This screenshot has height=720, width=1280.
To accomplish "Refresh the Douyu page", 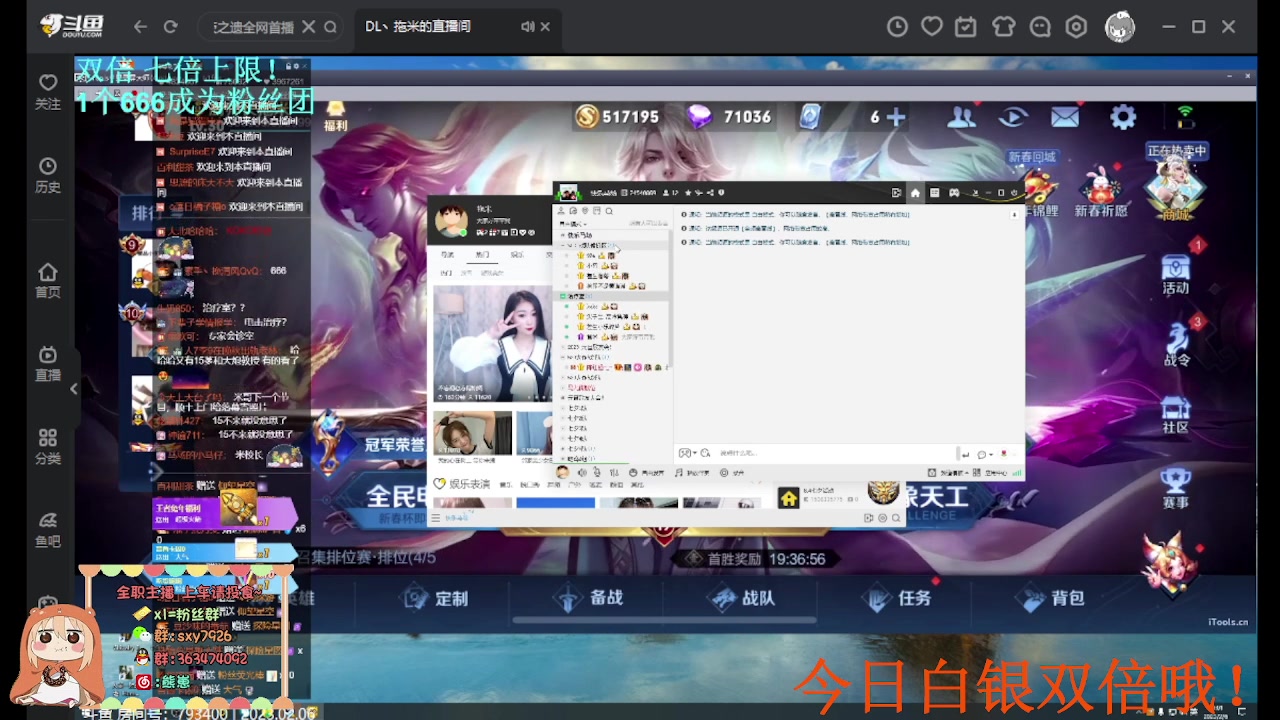I will click(171, 27).
